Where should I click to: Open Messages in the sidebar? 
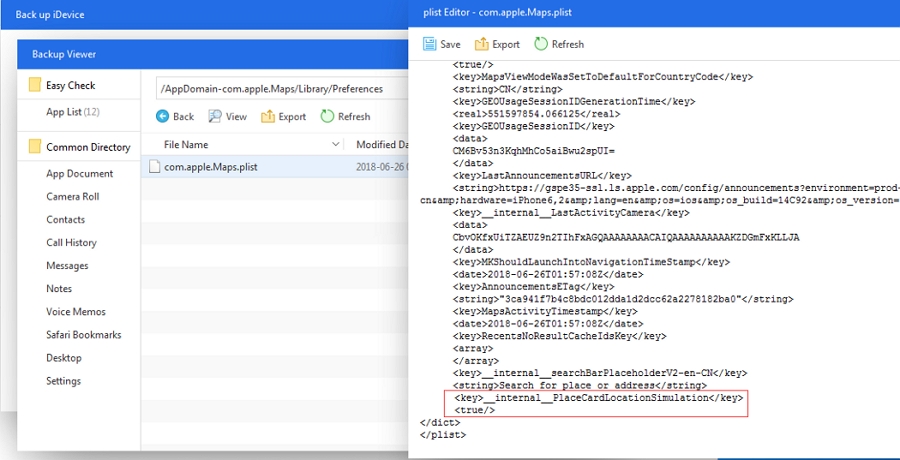click(x=67, y=266)
